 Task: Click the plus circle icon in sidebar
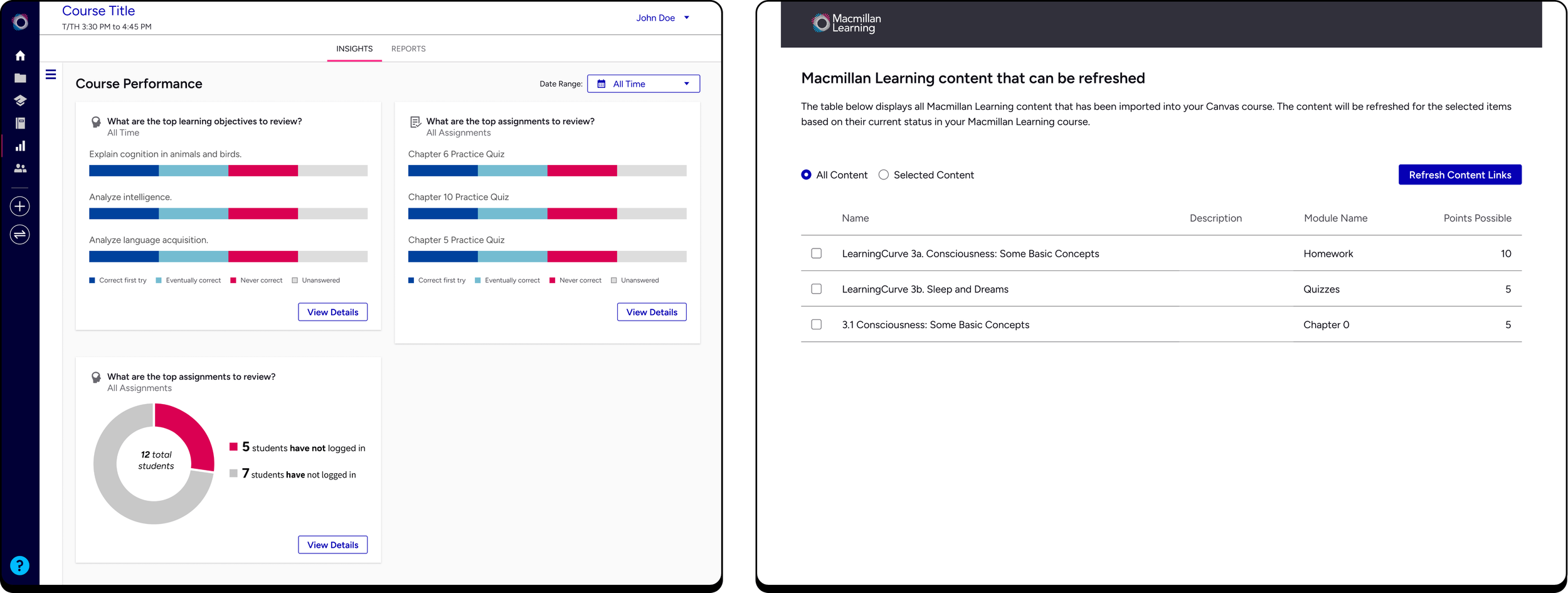pyautogui.click(x=20, y=206)
